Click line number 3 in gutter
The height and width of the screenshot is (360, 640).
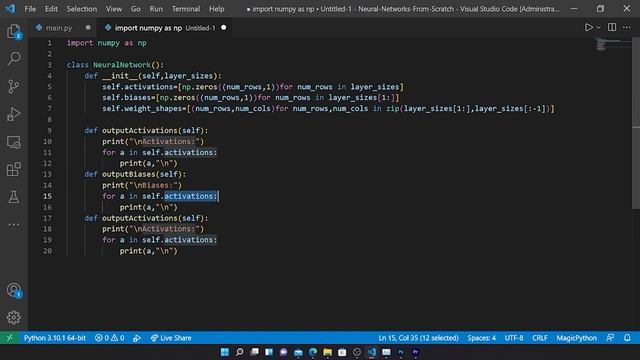tap(49, 65)
